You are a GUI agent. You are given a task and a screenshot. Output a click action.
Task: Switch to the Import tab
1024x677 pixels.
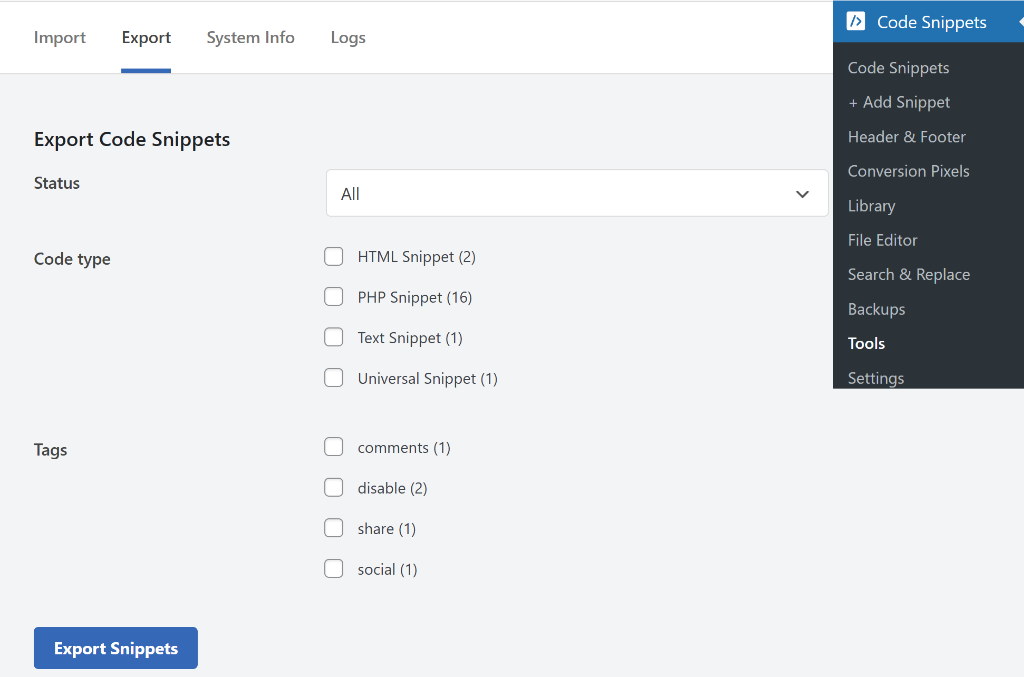[x=59, y=37]
